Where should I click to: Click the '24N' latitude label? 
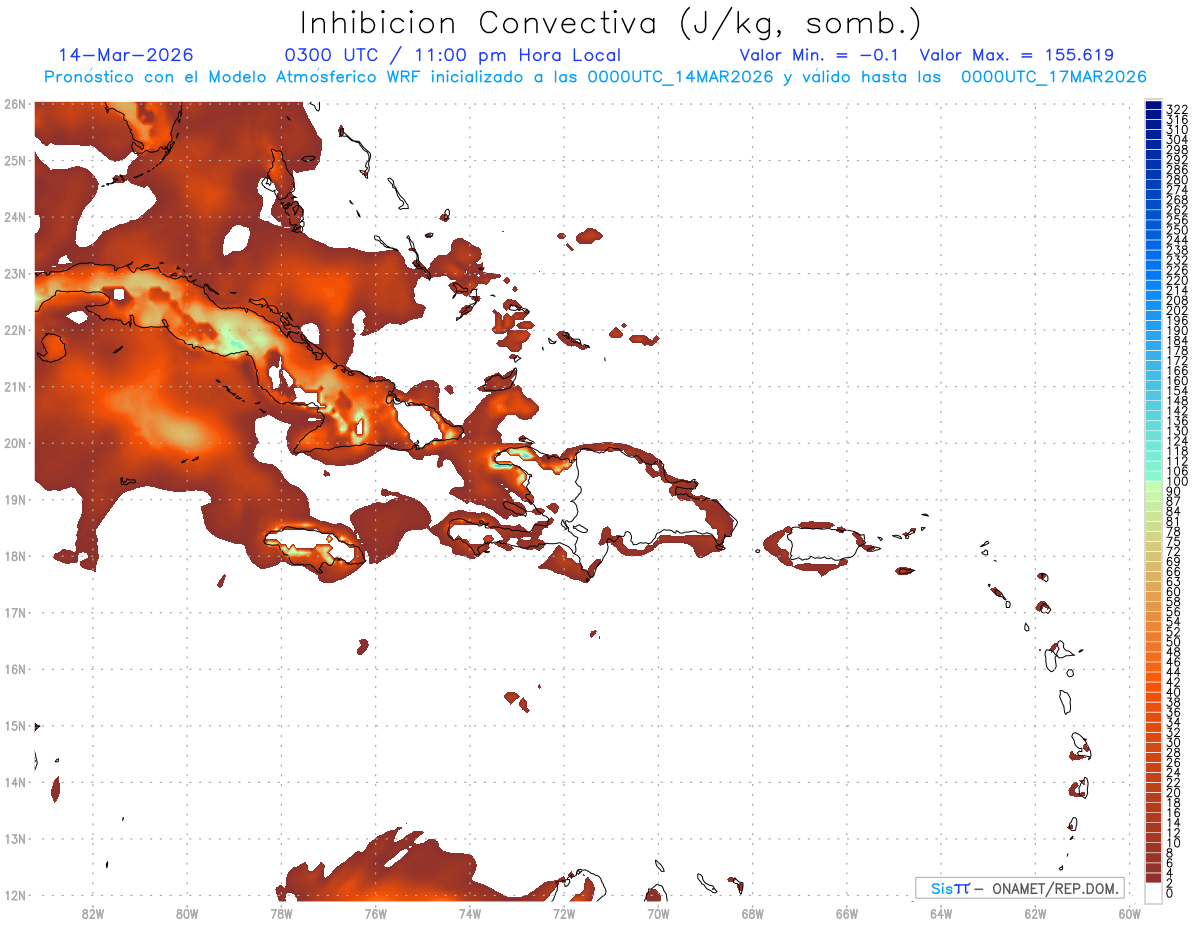14,216
